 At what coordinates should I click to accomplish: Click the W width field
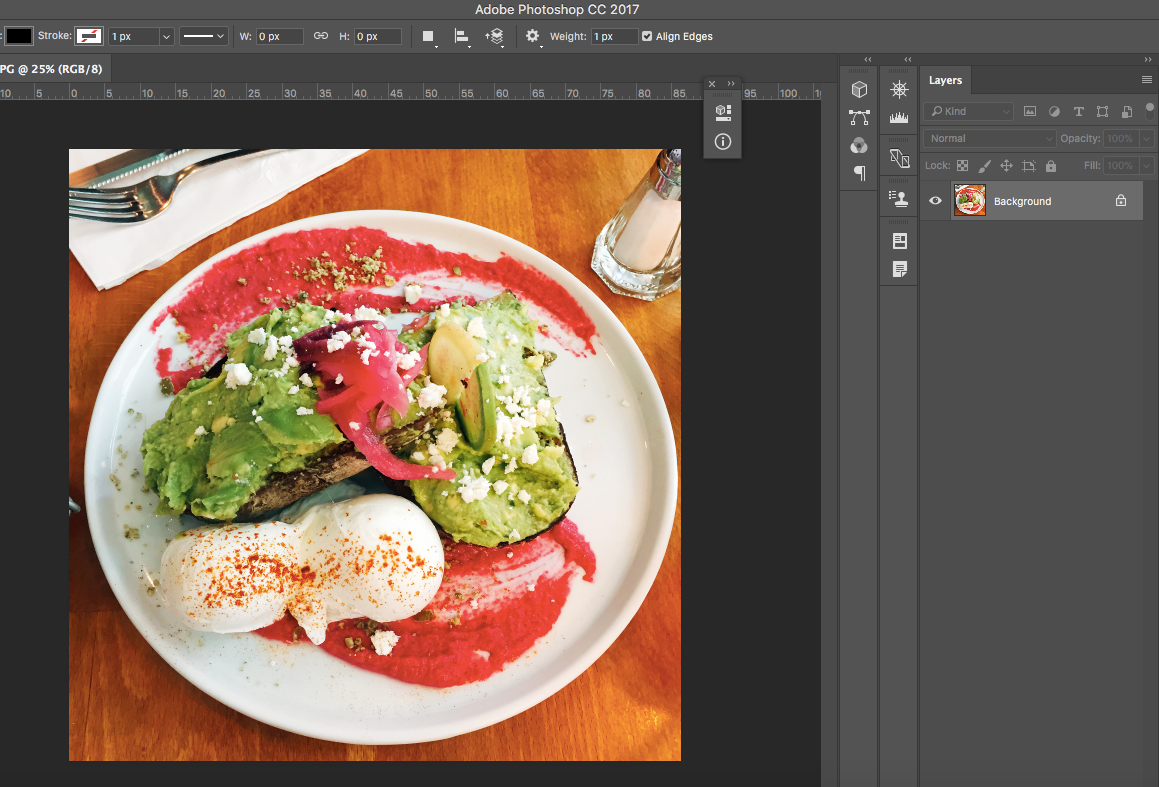[279, 36]
